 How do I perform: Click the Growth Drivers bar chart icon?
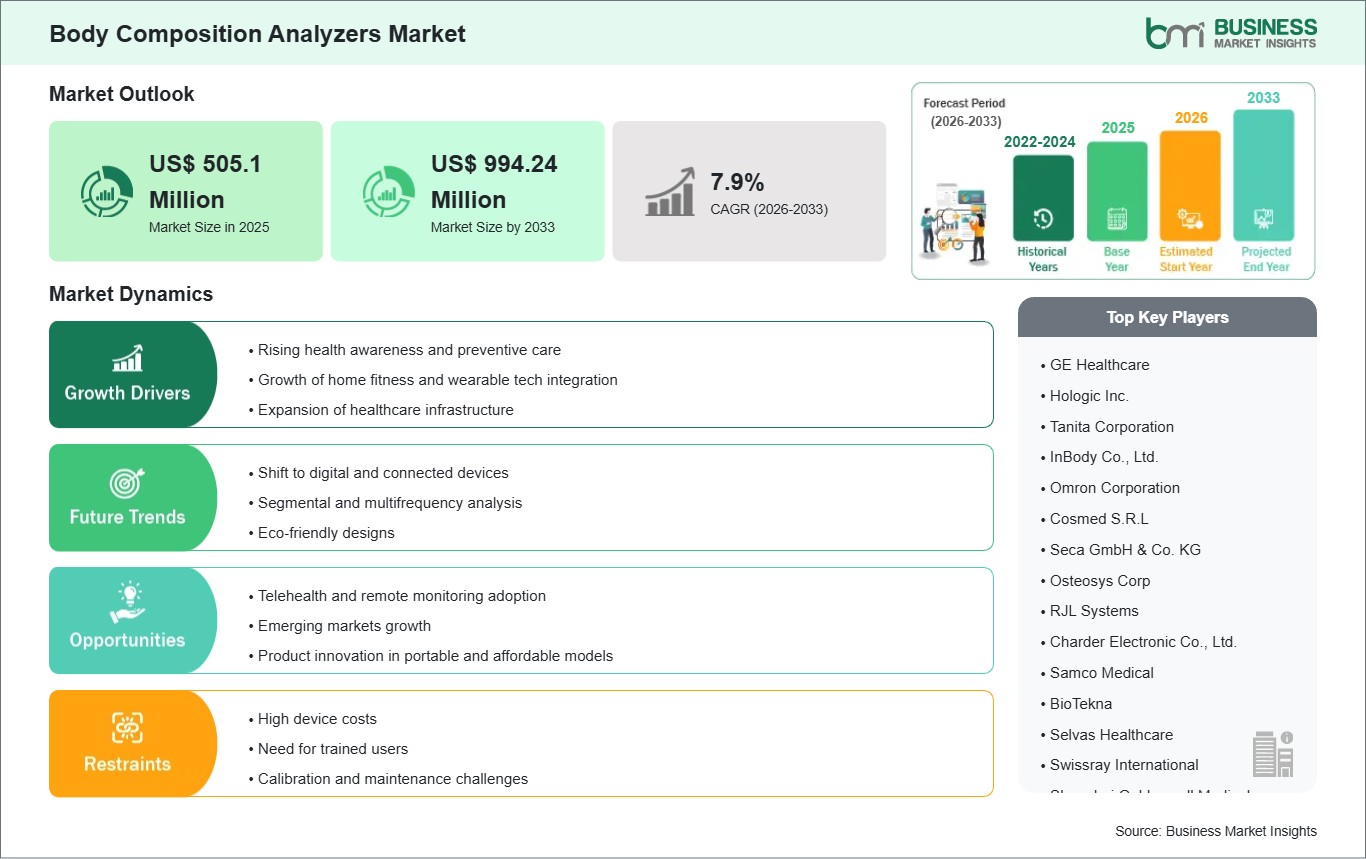pyautogui.click(x=127, y=358)
